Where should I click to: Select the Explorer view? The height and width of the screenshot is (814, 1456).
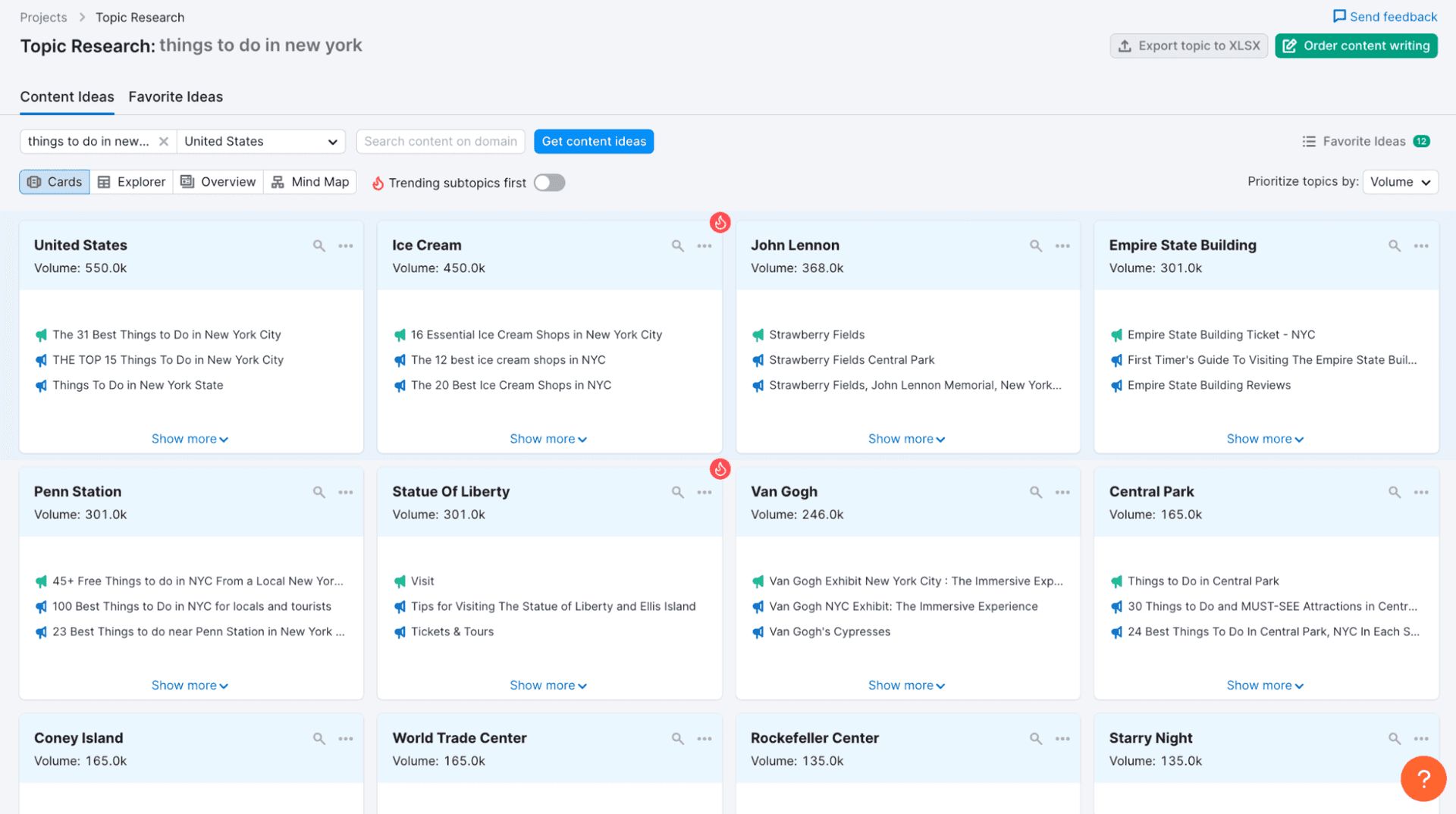coord(131,182)
